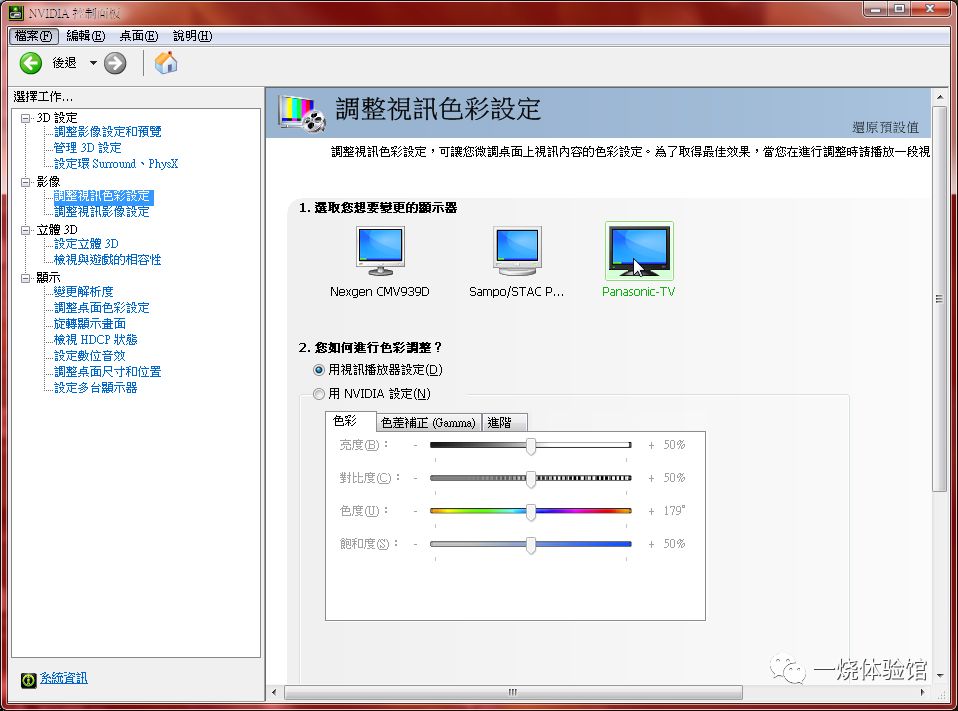Switch to the 色差補正 (Gamma) tab

(428, 423)
